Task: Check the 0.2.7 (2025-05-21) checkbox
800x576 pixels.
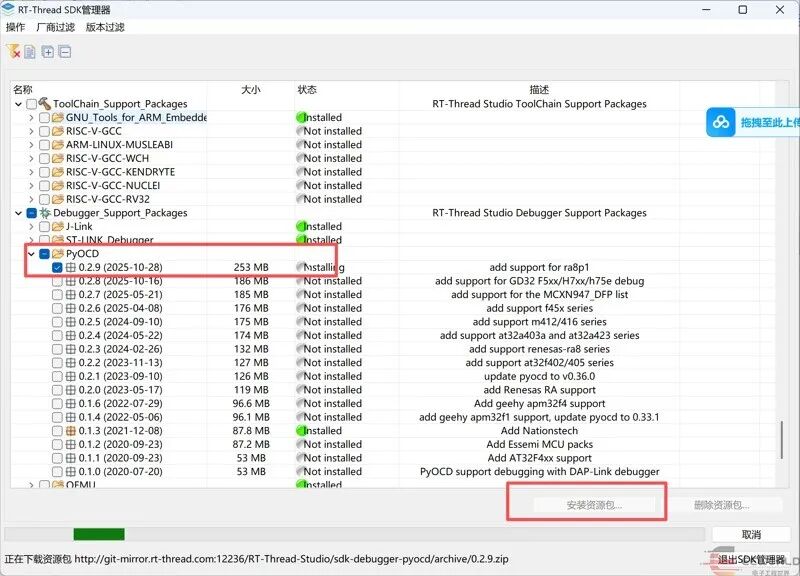Action: (57, 294)
